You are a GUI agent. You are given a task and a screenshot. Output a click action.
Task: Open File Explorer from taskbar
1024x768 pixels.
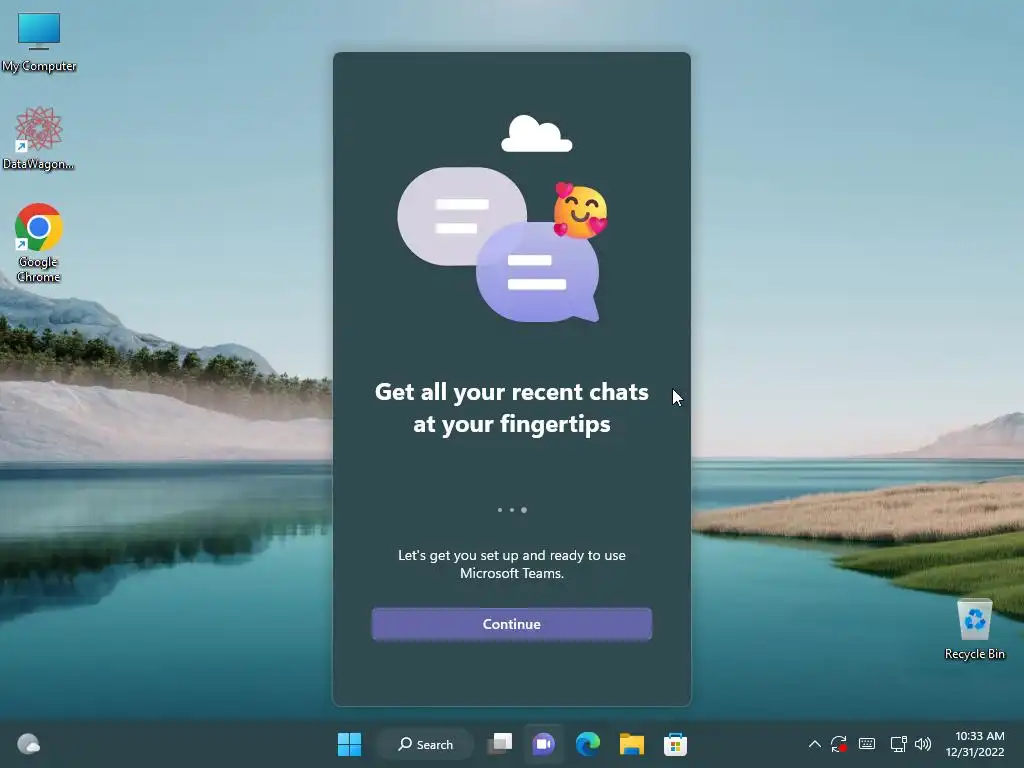(x=632, y=744)
